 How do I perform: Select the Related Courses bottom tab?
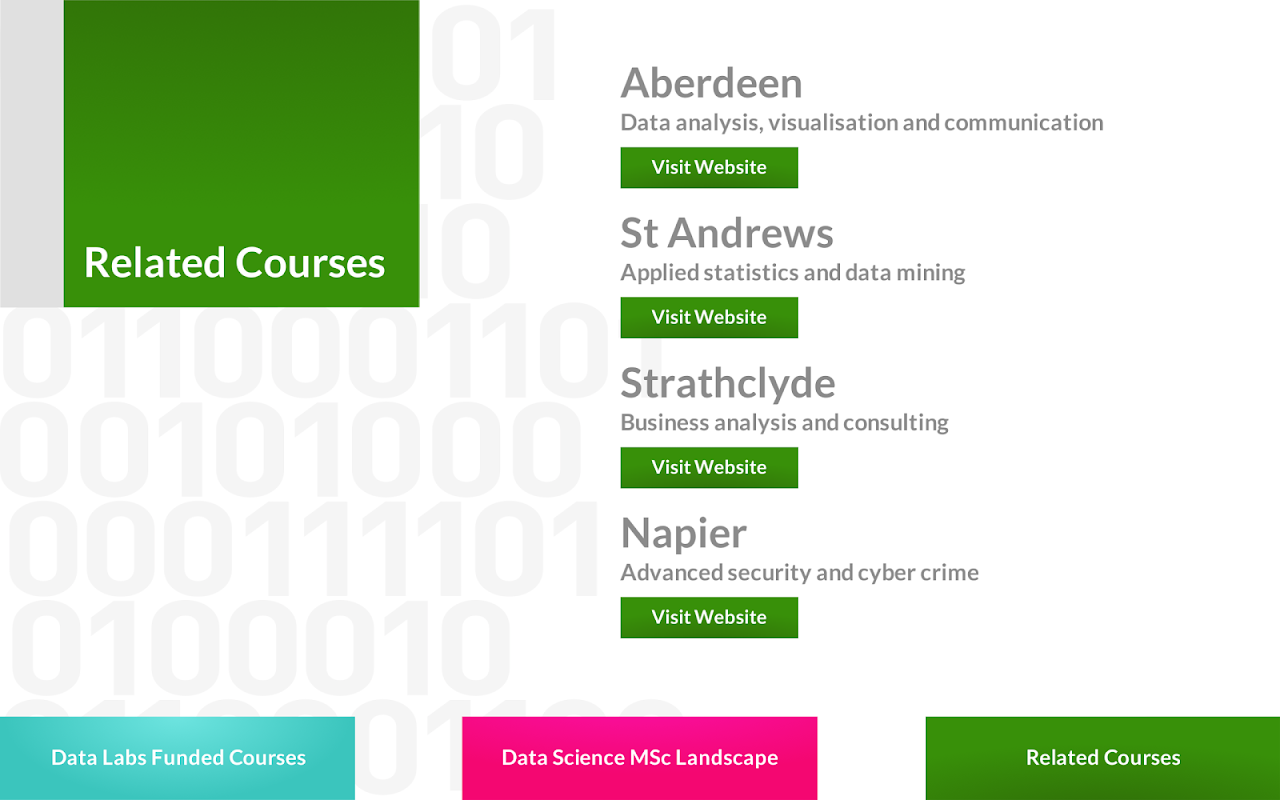coord(1103,758)
